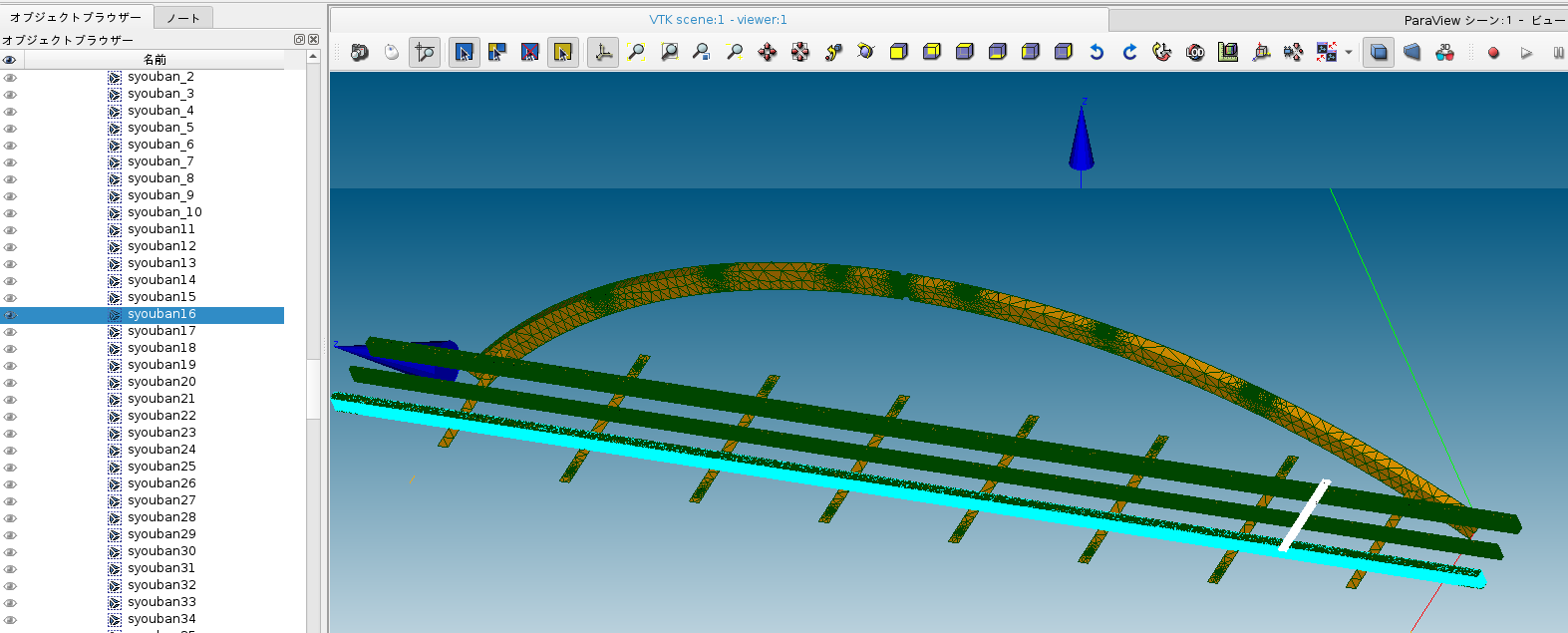Open the LOD level-of-detail settings
The image size is (1568, 633).
pos(1195,53)
